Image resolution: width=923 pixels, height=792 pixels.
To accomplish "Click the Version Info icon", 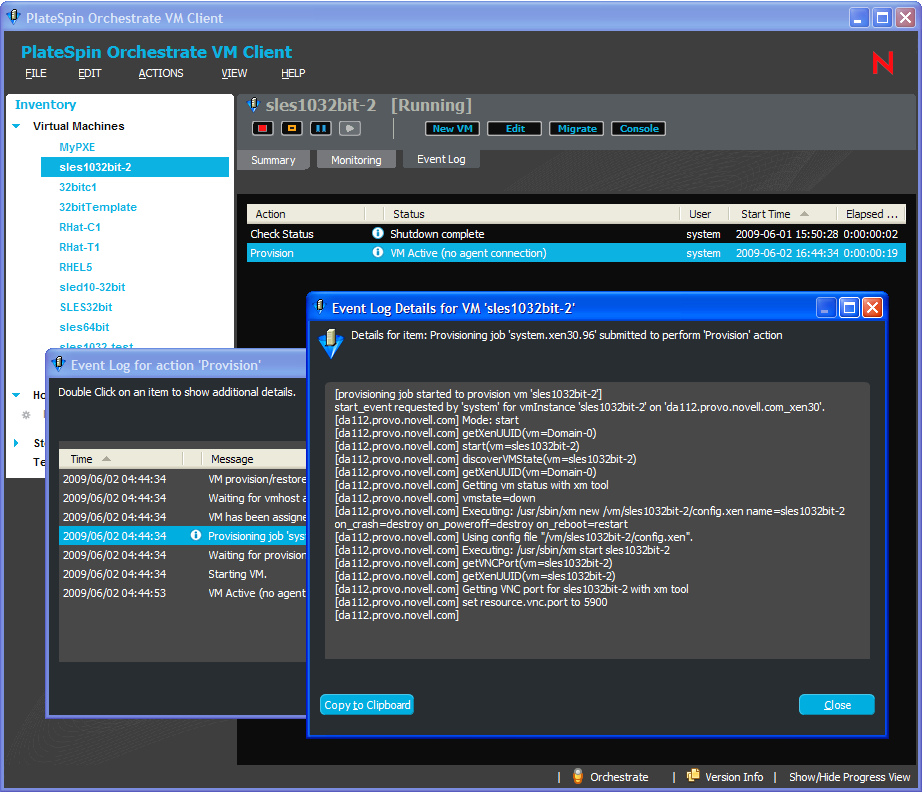I will tap(693, 777).
